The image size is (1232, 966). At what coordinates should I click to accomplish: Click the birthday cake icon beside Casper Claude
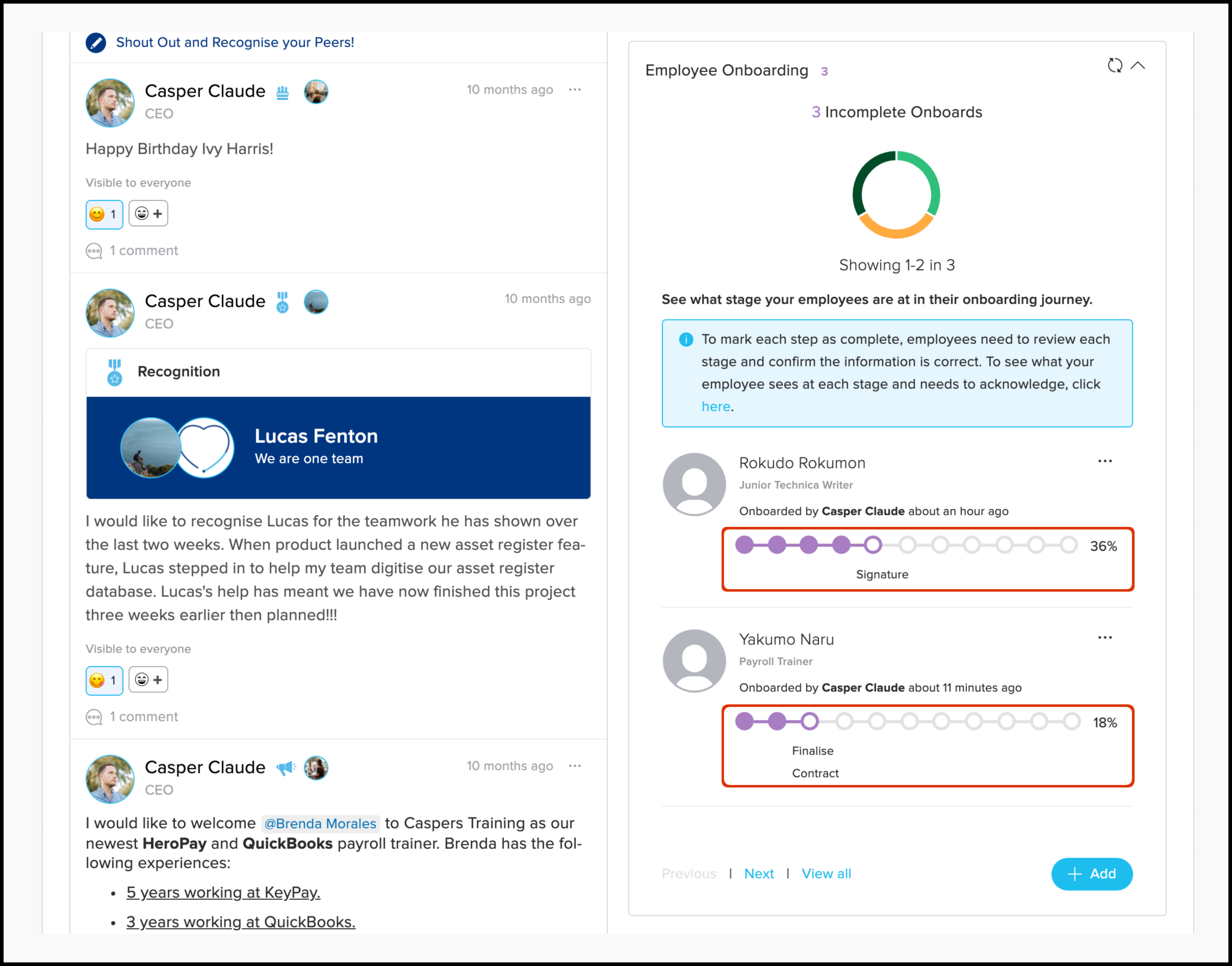283,92
